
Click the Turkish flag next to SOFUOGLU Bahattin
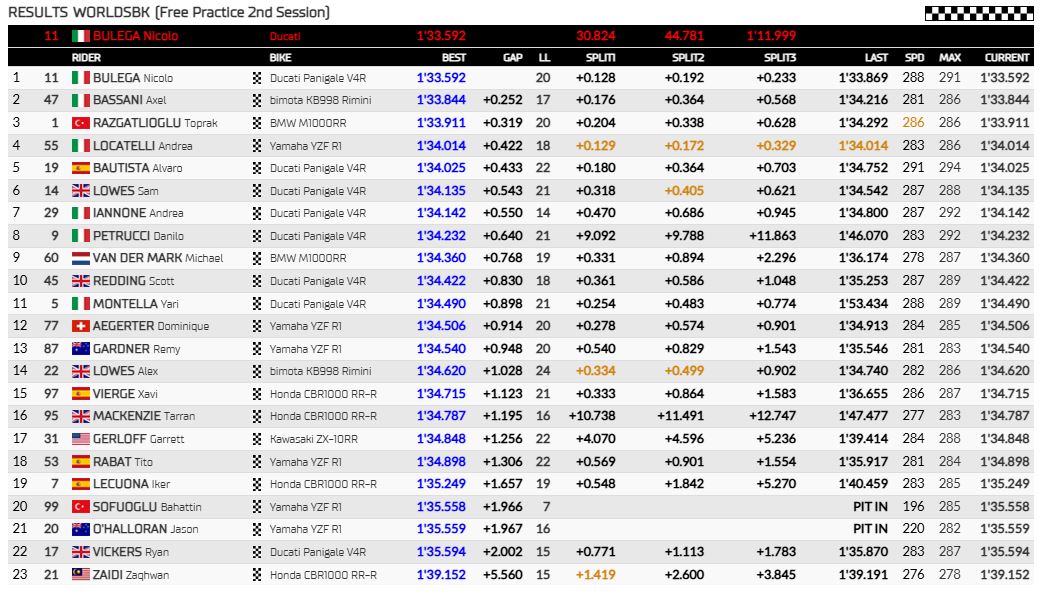tap(81, 507)
